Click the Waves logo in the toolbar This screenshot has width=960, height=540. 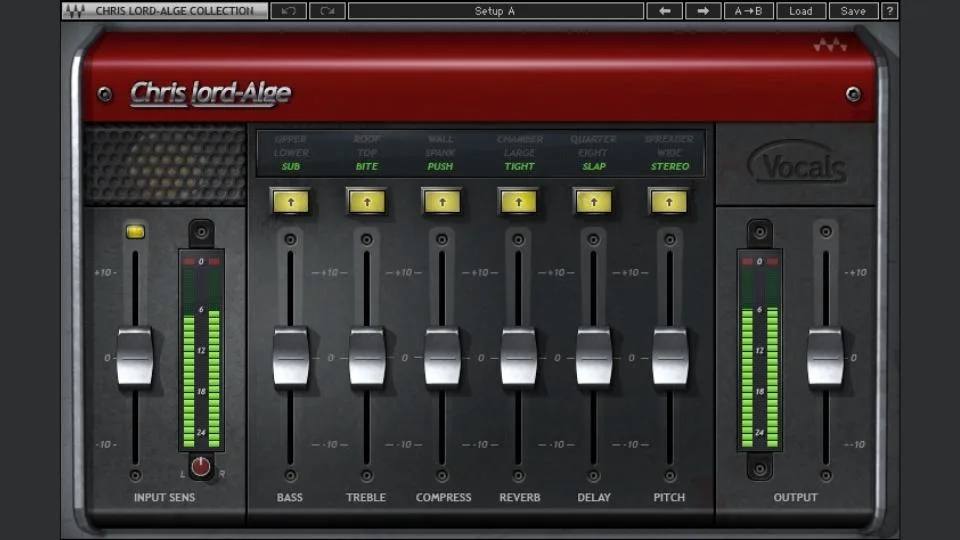(x=75, y=11)
